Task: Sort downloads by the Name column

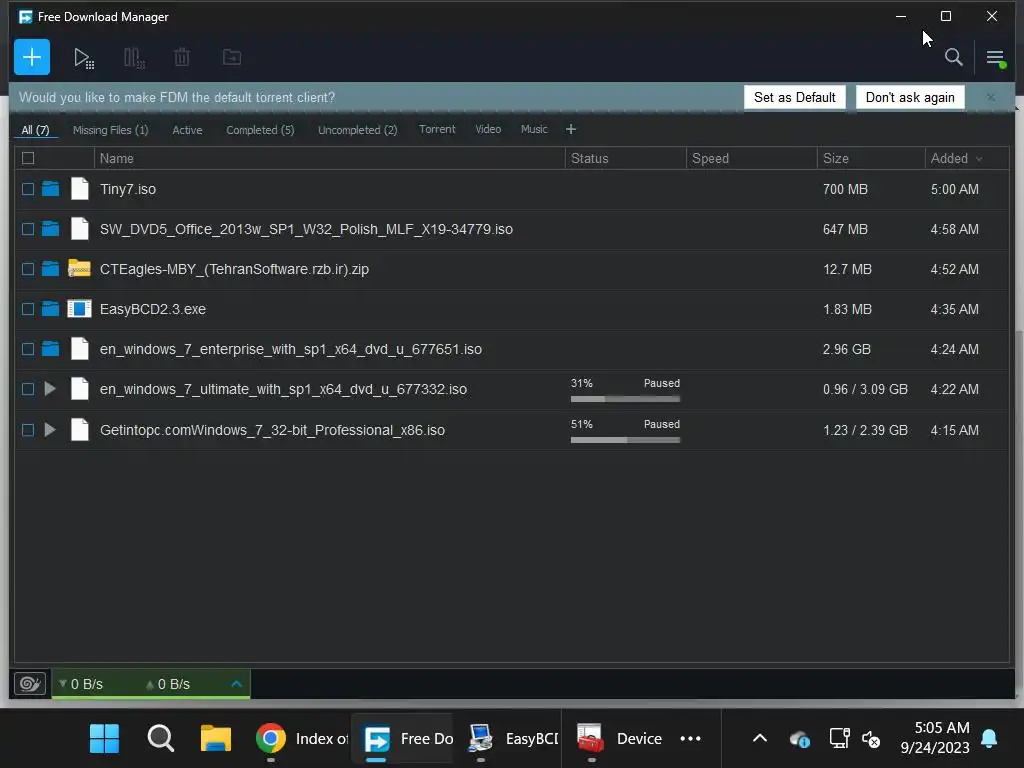Action: pyautogui.click(x=329, y=158)
